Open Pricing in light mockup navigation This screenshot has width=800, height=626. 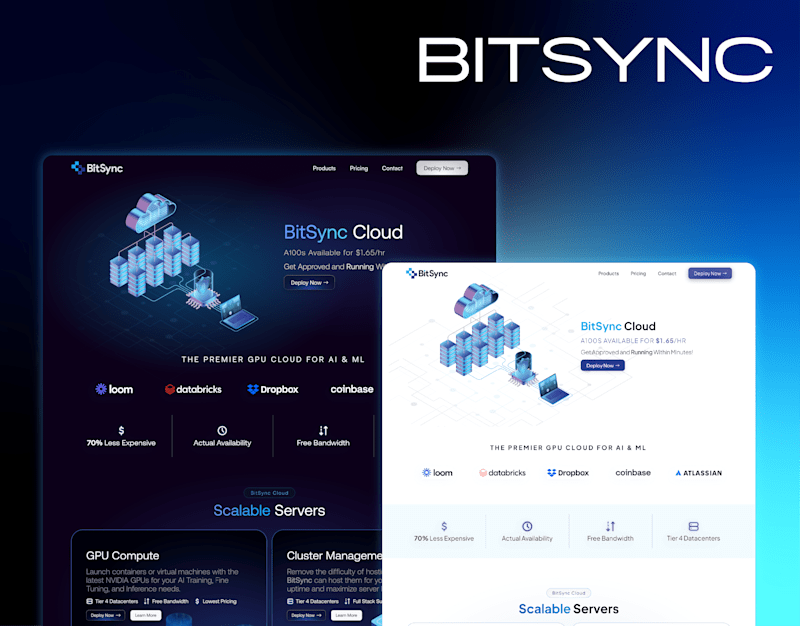pyautogui.click(x=638, y=273)
